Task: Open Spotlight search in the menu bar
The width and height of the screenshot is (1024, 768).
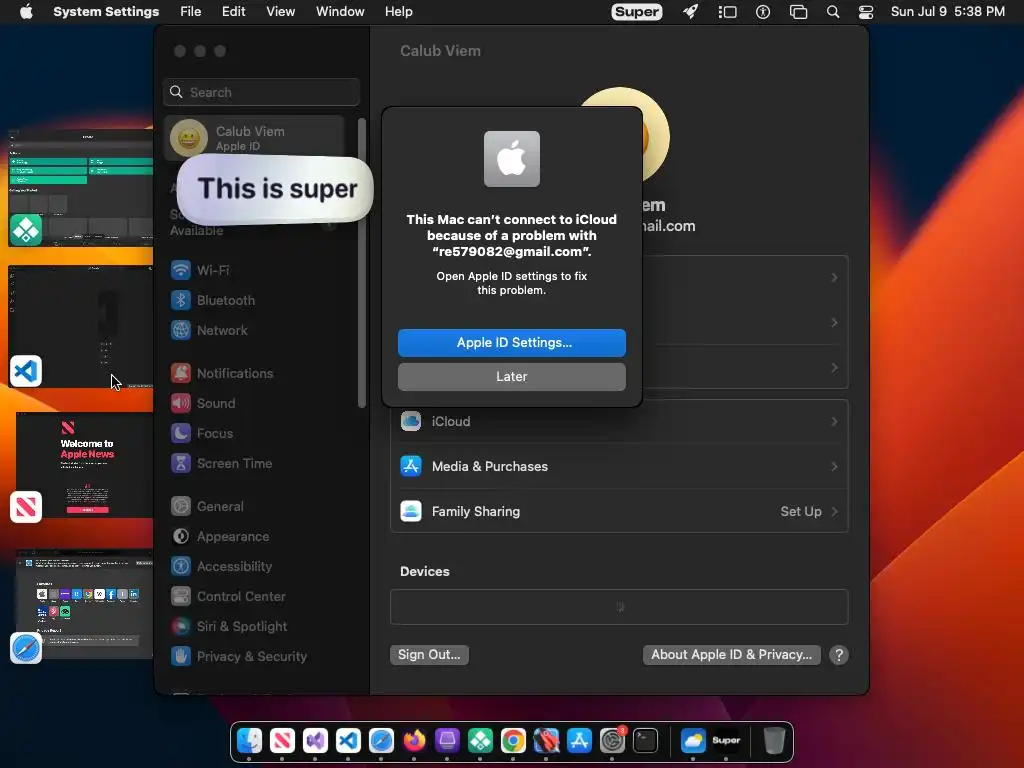Action: click(x=833, y=12)
